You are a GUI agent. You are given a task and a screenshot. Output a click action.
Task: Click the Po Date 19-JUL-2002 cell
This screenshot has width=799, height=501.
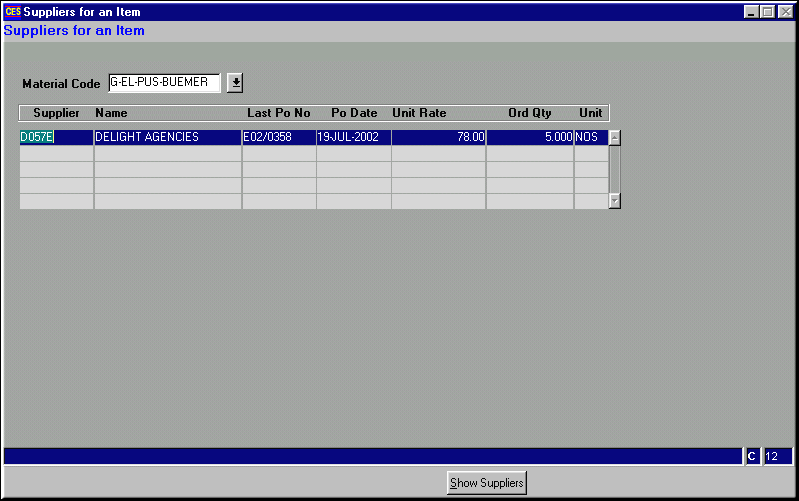[x=353, y=137]
